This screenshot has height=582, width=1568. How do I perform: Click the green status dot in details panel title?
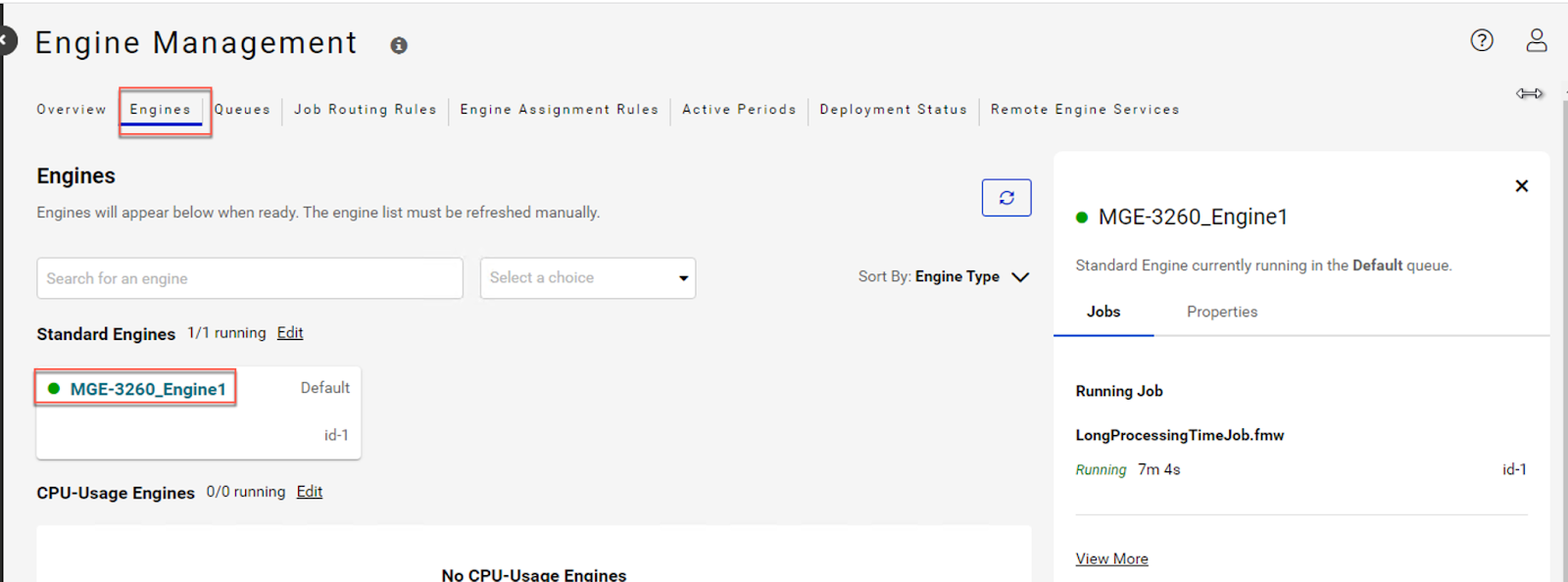coord(1082,218)
